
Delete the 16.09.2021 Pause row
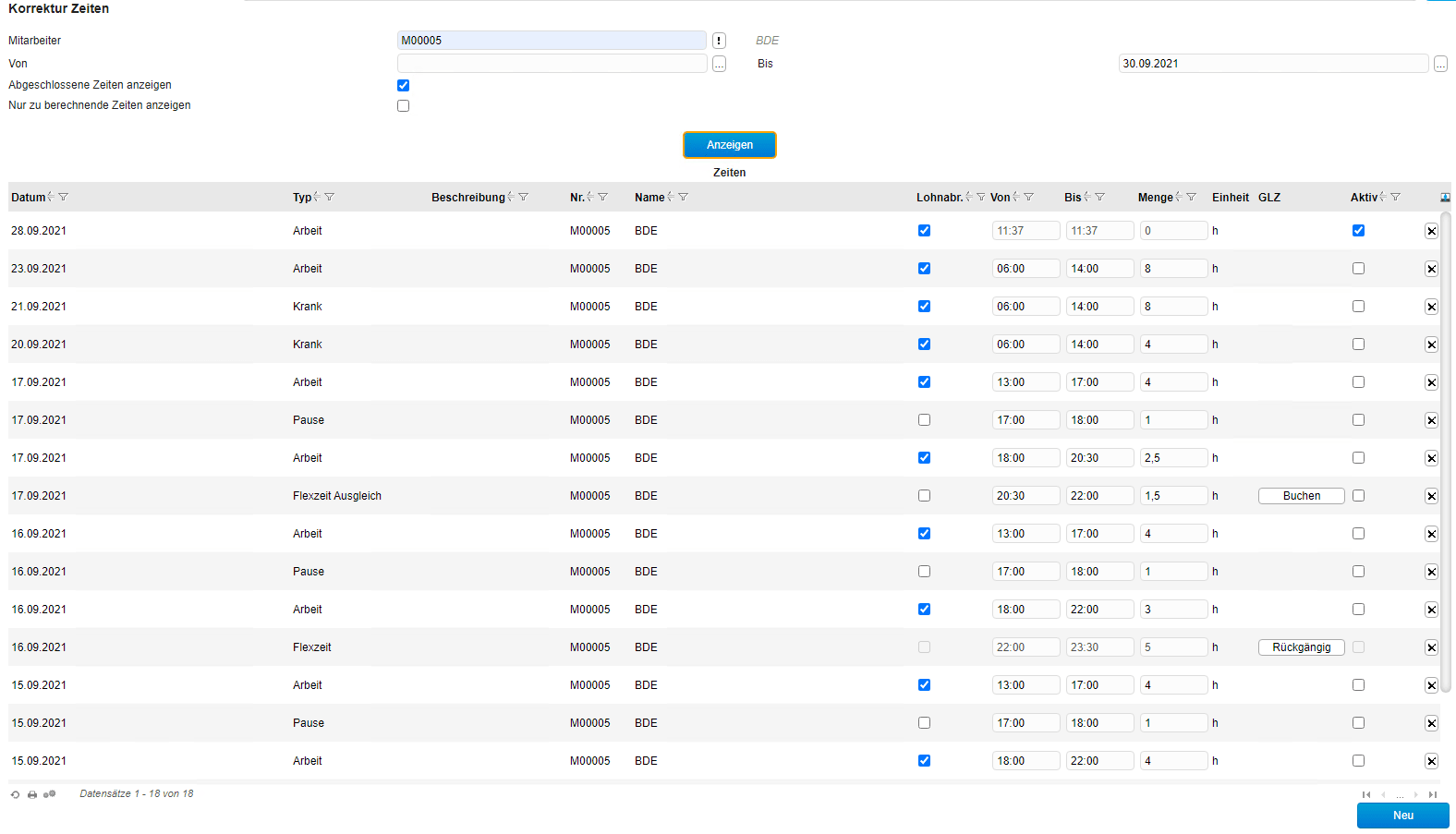tap(1431, 572)
